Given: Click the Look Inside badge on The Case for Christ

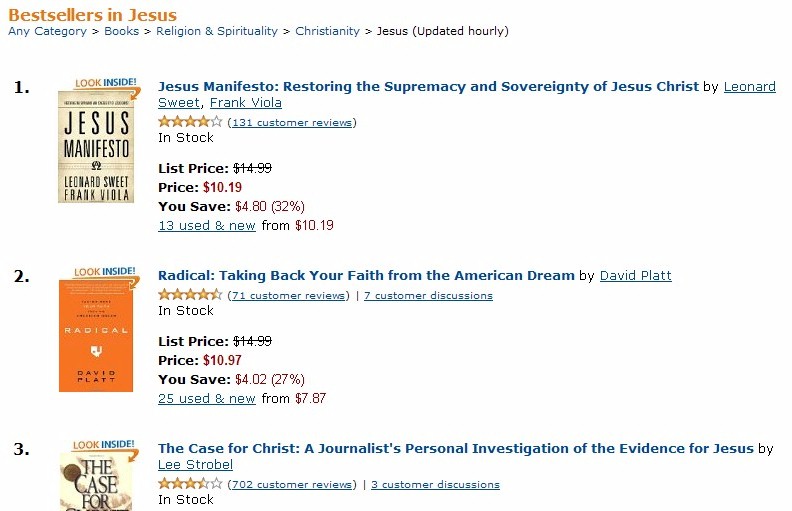Looking at the screenshot, I should coord(105,446).
